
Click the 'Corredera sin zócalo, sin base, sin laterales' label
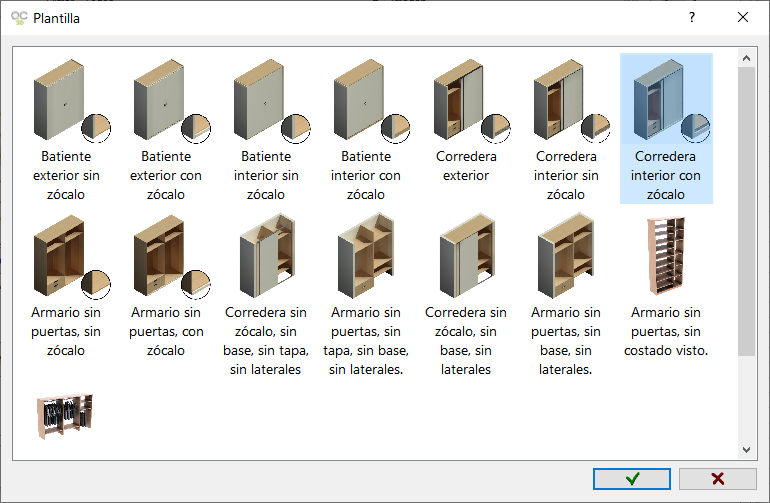(x=466, y=341)
